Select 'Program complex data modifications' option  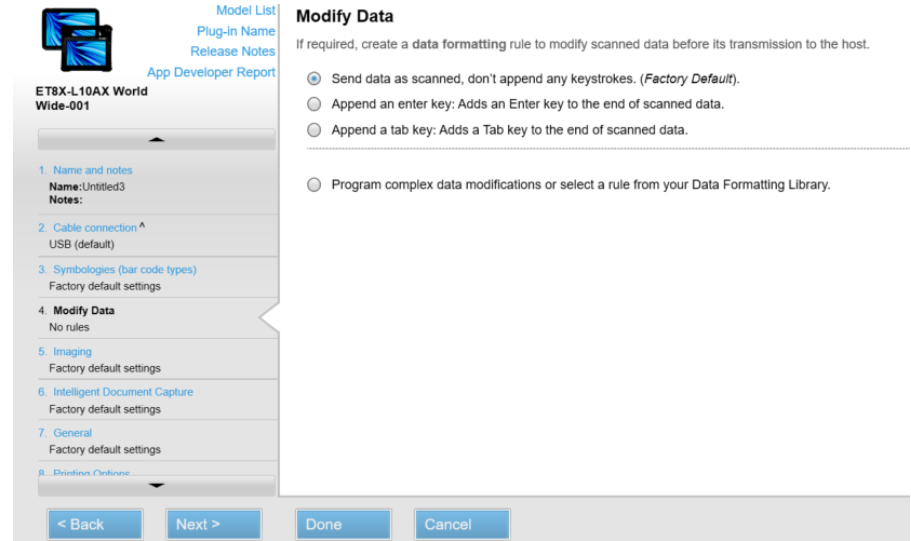tap(315, 185)
